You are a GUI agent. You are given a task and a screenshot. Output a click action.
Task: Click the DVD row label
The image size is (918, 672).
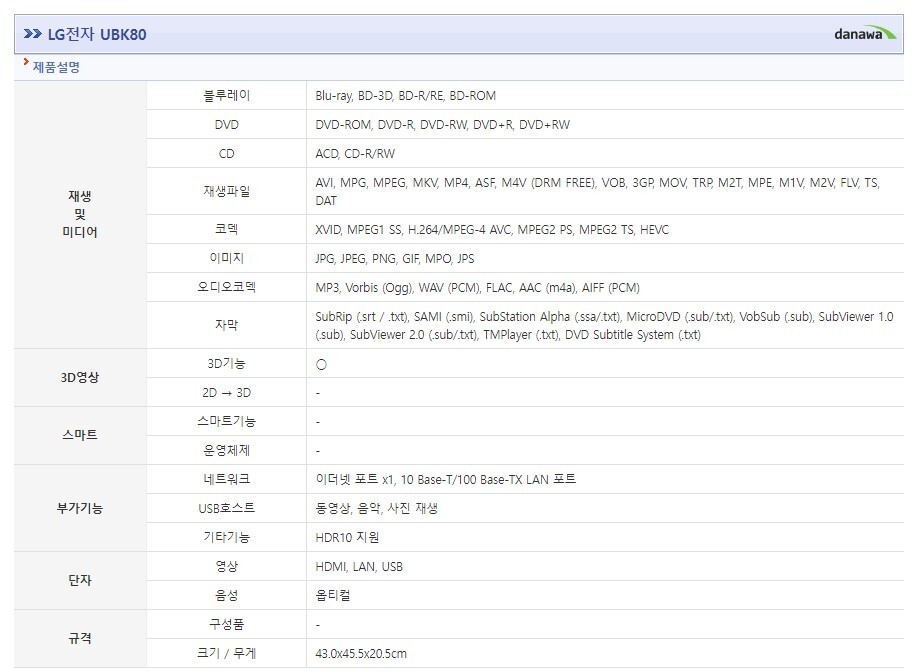point(227,125)
